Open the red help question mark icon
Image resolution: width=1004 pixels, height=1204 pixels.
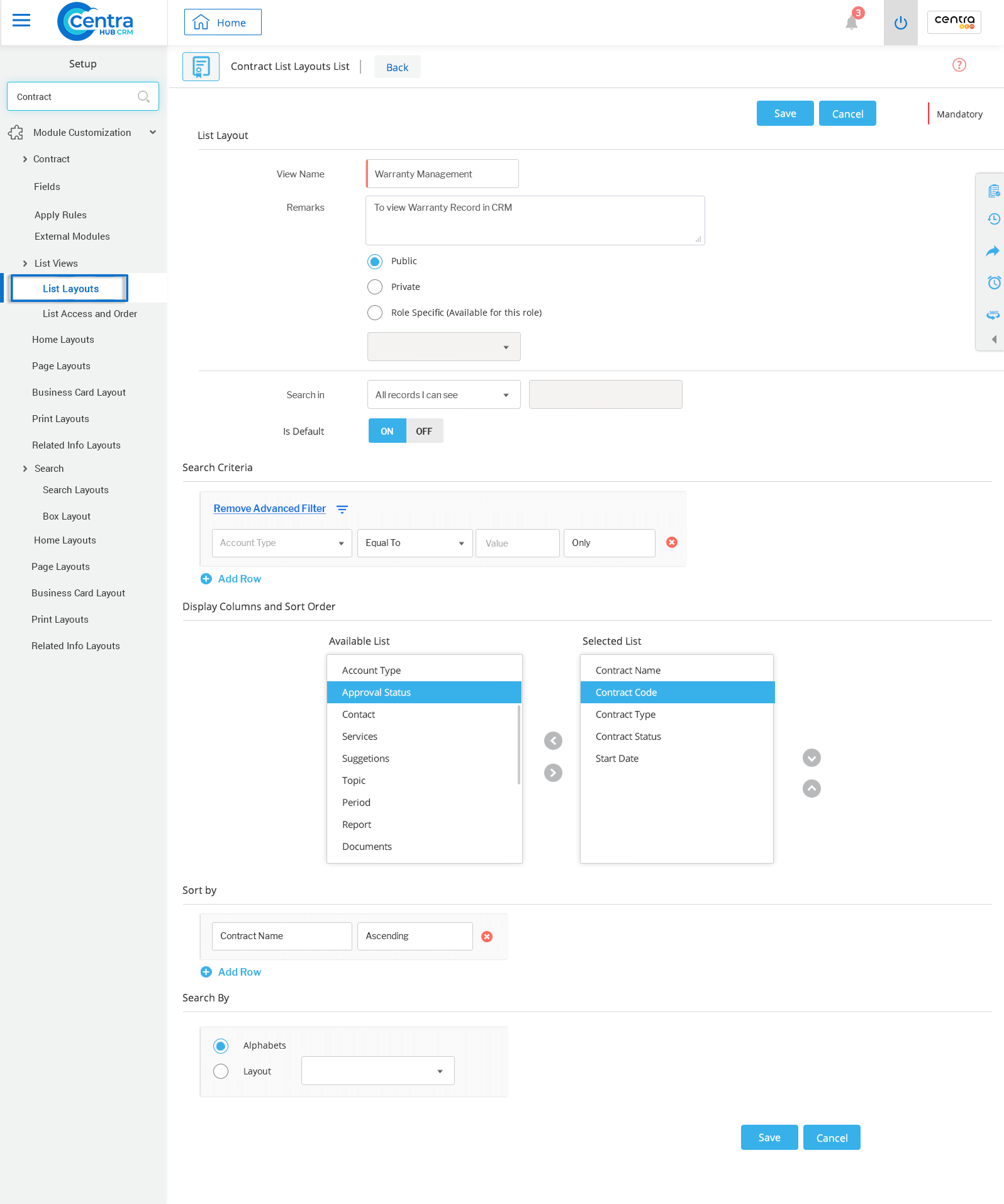(x=959, y=65)
